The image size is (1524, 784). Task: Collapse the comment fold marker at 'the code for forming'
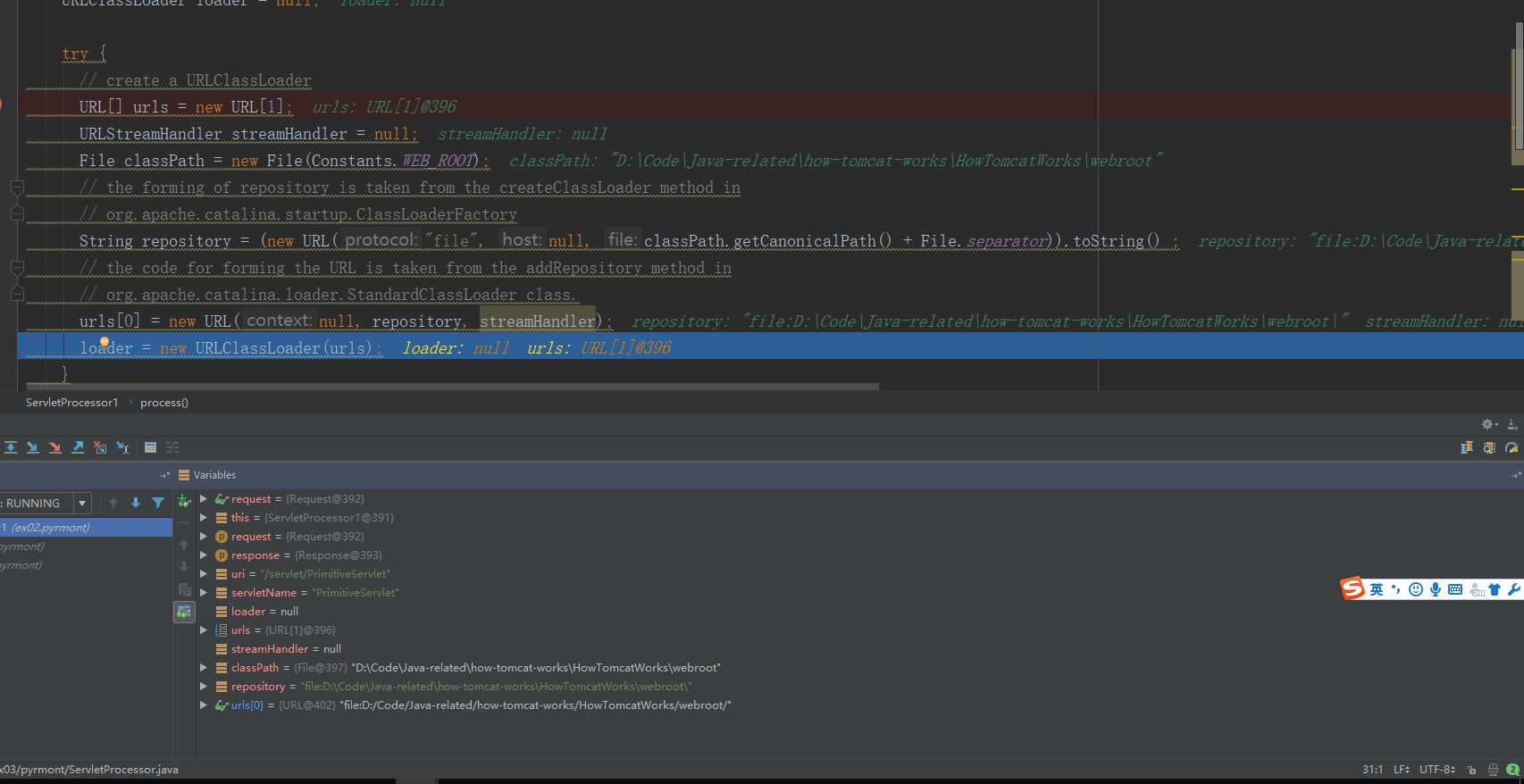(x=17, y=268)
